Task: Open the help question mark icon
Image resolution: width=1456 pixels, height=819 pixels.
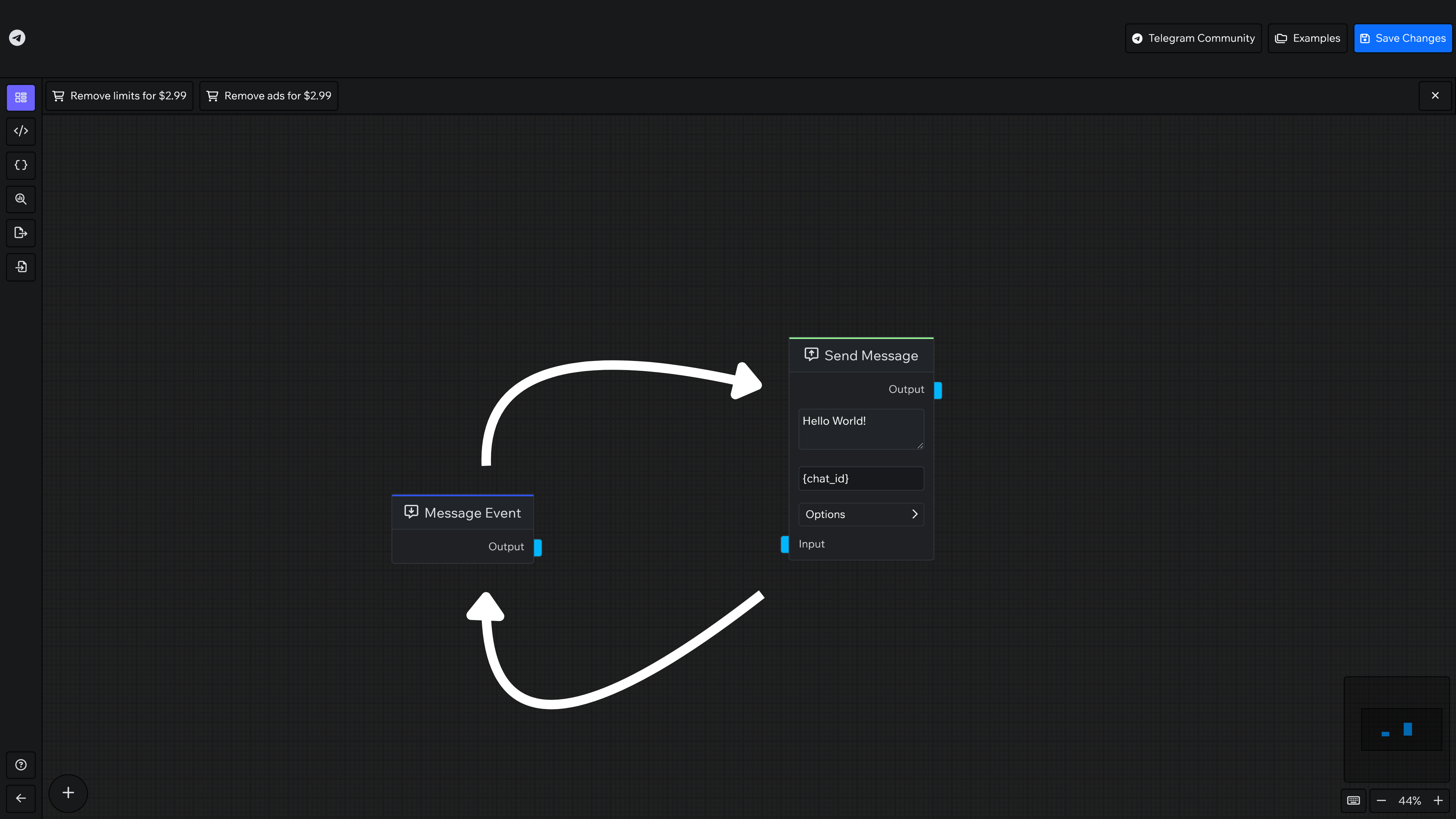Action: click(x=21, y=765)
